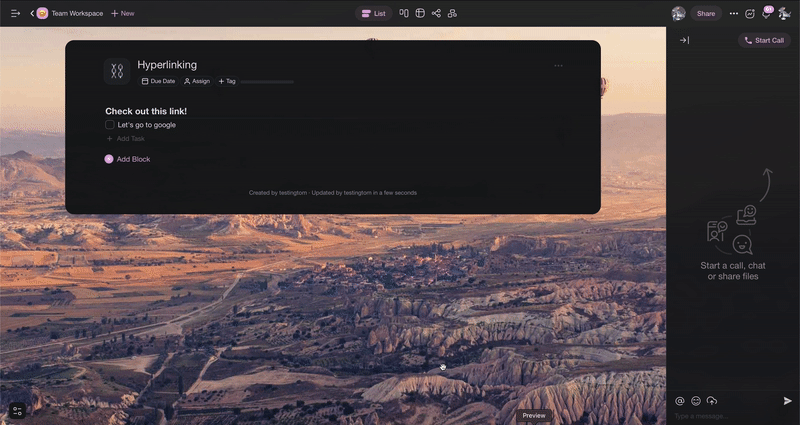The image size is (800, 425).
Task: Open the Org Chart view icon
Action: 452,13
